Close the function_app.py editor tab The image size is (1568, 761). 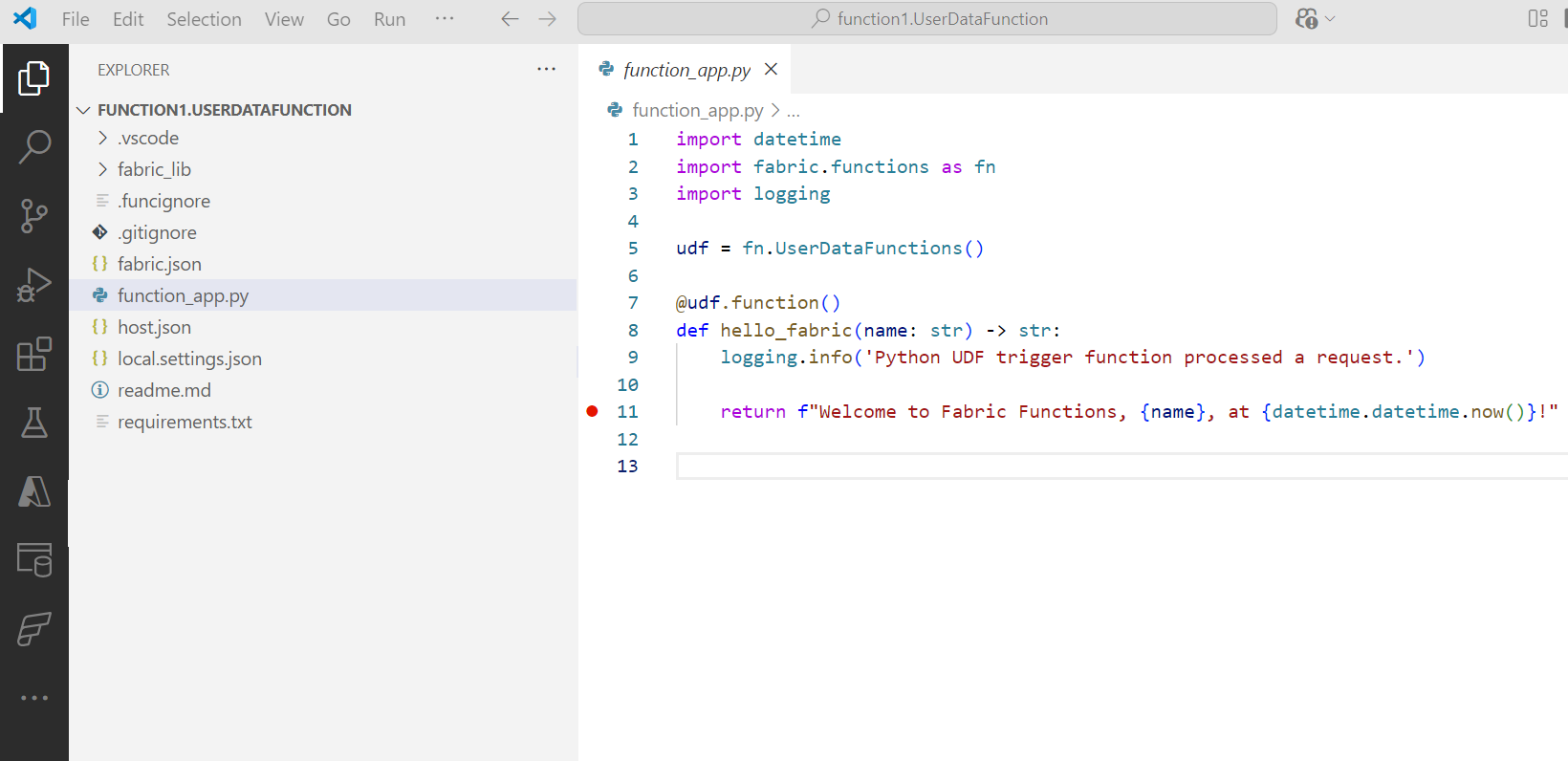point(772,69)
